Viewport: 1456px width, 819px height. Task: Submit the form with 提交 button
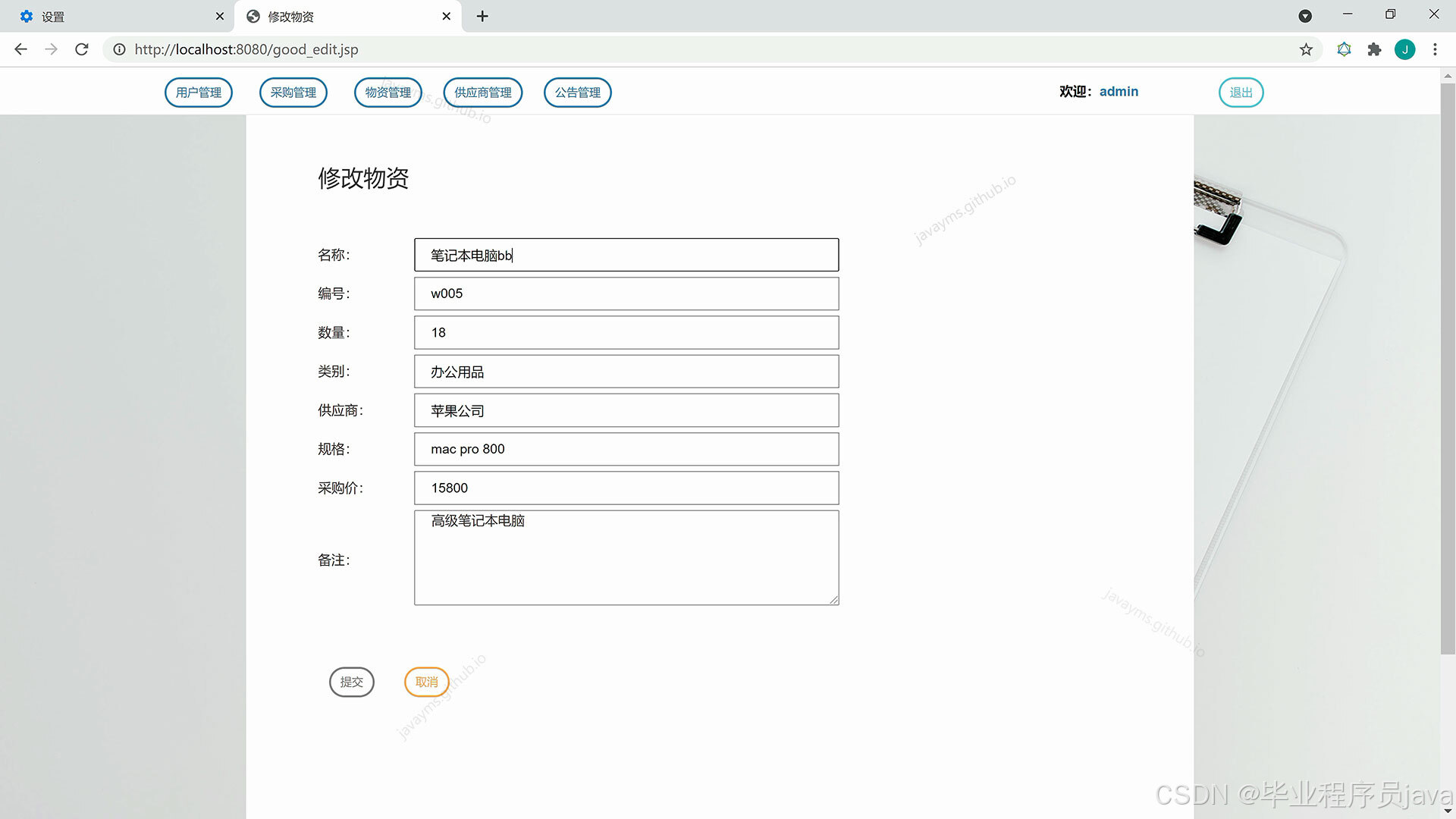(x=352, y=682)
